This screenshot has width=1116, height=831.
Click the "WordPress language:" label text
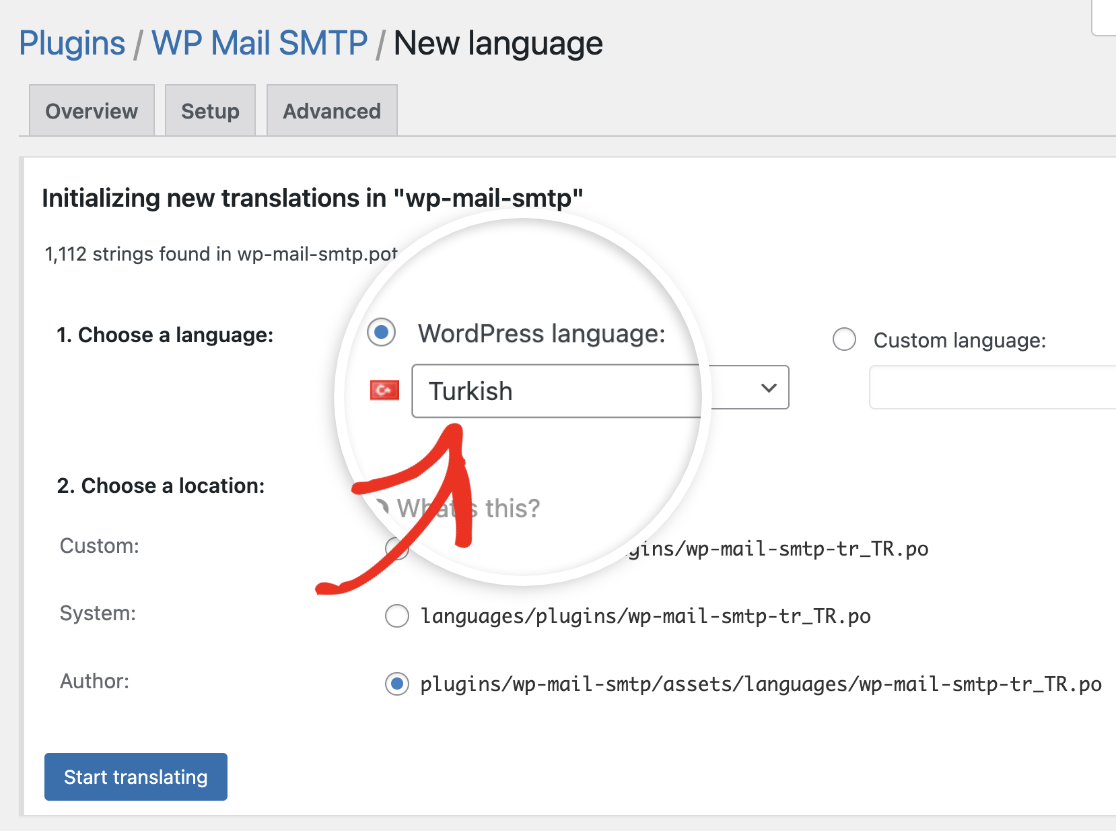pyautogui.click(x=542, y=333)
